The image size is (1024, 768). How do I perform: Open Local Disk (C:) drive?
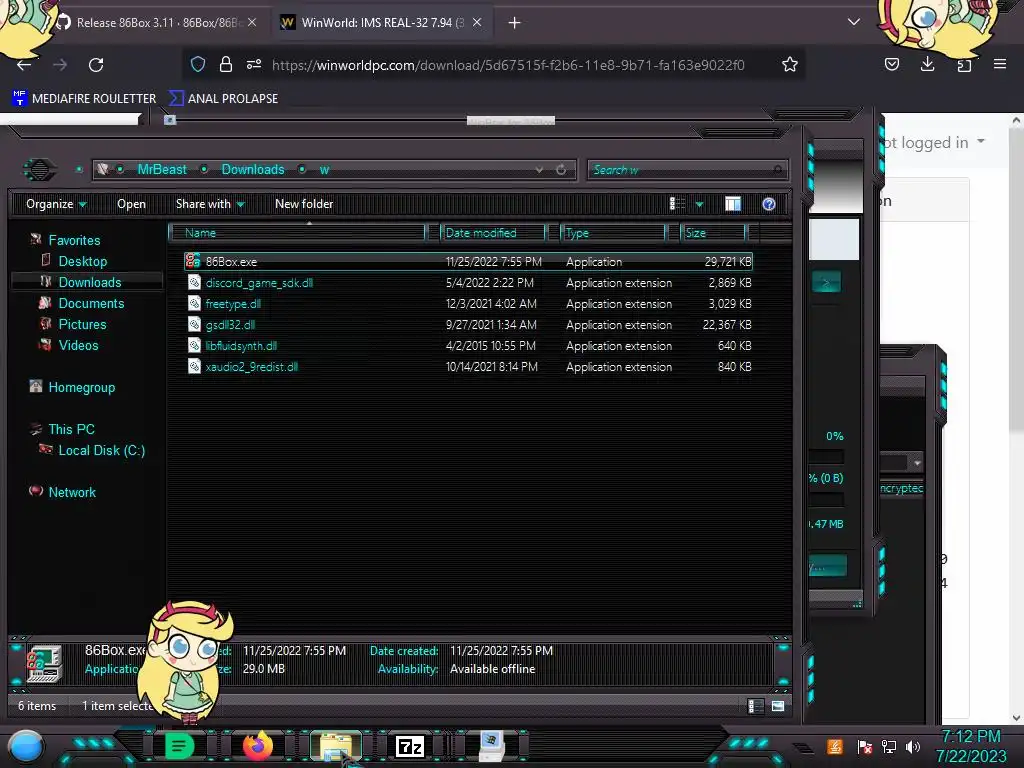[x=101, y=450]
